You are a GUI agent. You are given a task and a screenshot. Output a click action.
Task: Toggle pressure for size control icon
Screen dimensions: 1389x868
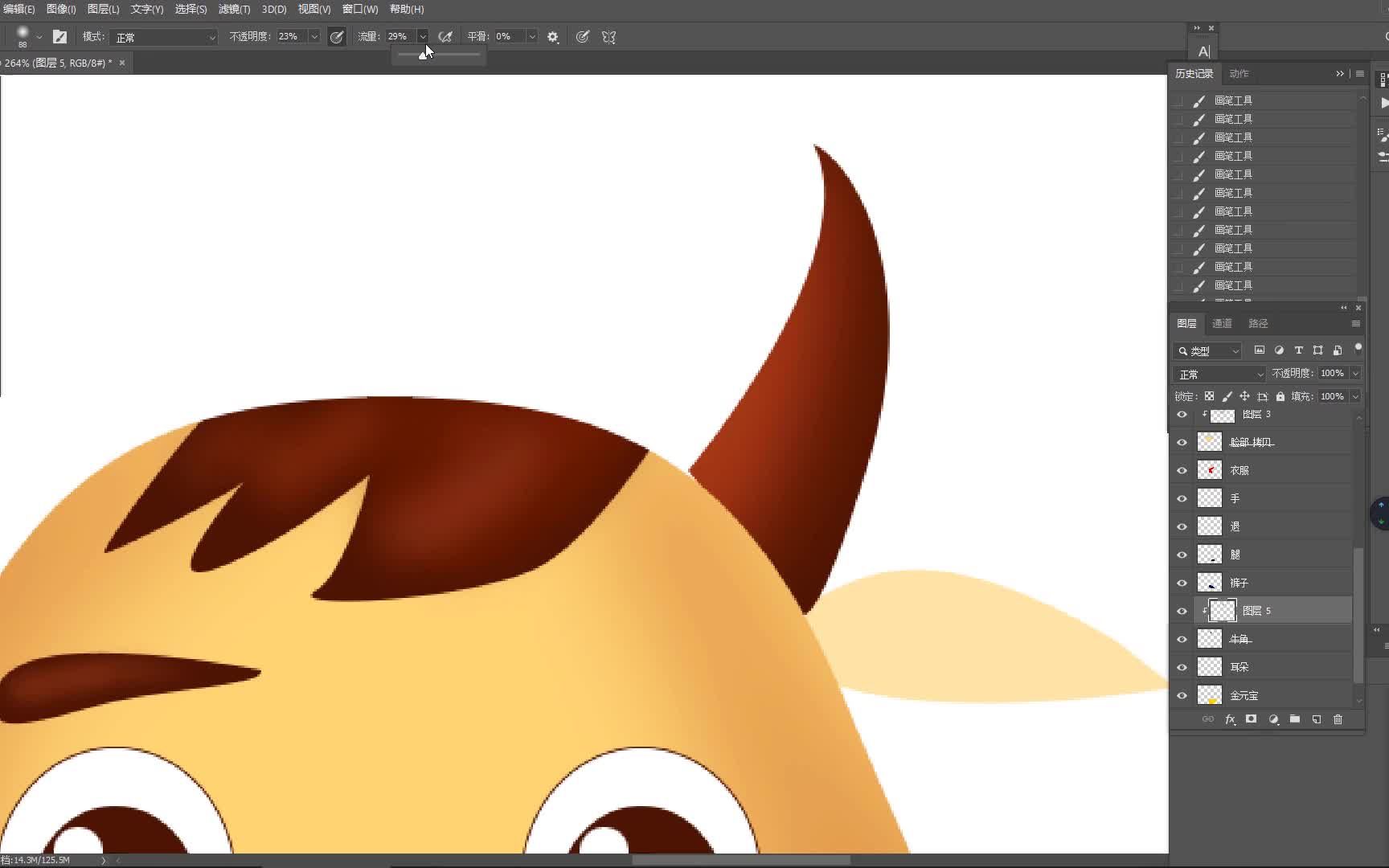coord(583,37)
